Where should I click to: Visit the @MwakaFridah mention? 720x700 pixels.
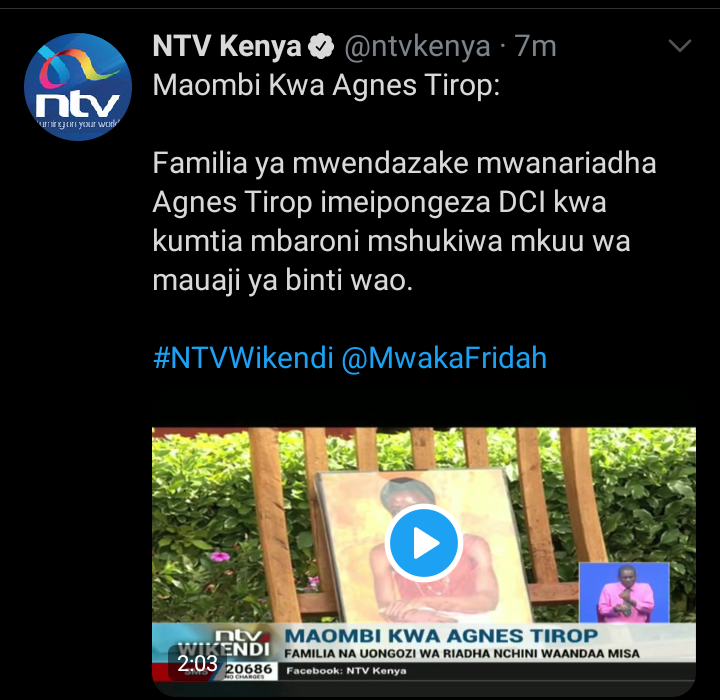pyautogui.click(x=444, y=358)
